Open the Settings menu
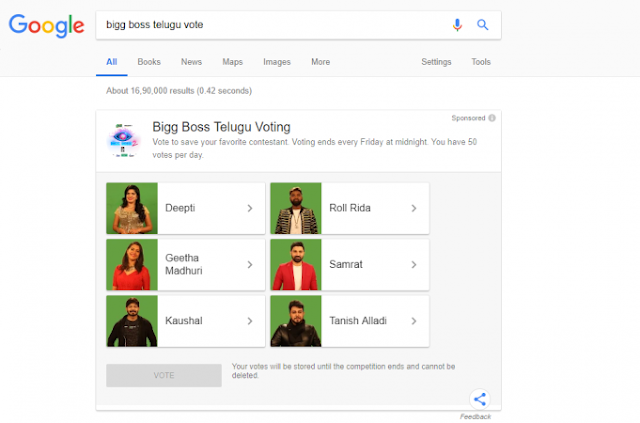Viewport: 640px width, 423px height. point(436,62)
